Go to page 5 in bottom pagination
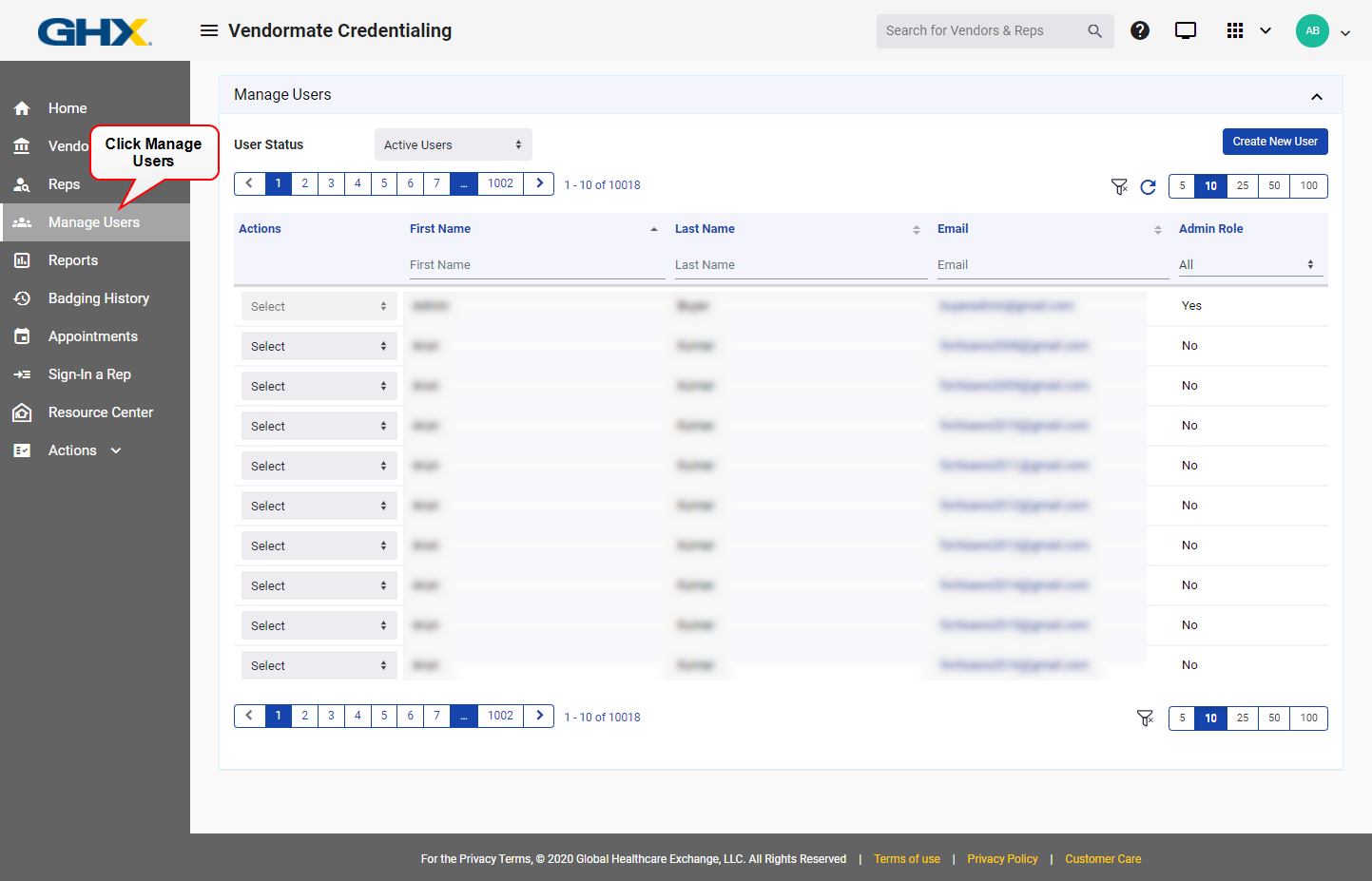 coord(384,716)
